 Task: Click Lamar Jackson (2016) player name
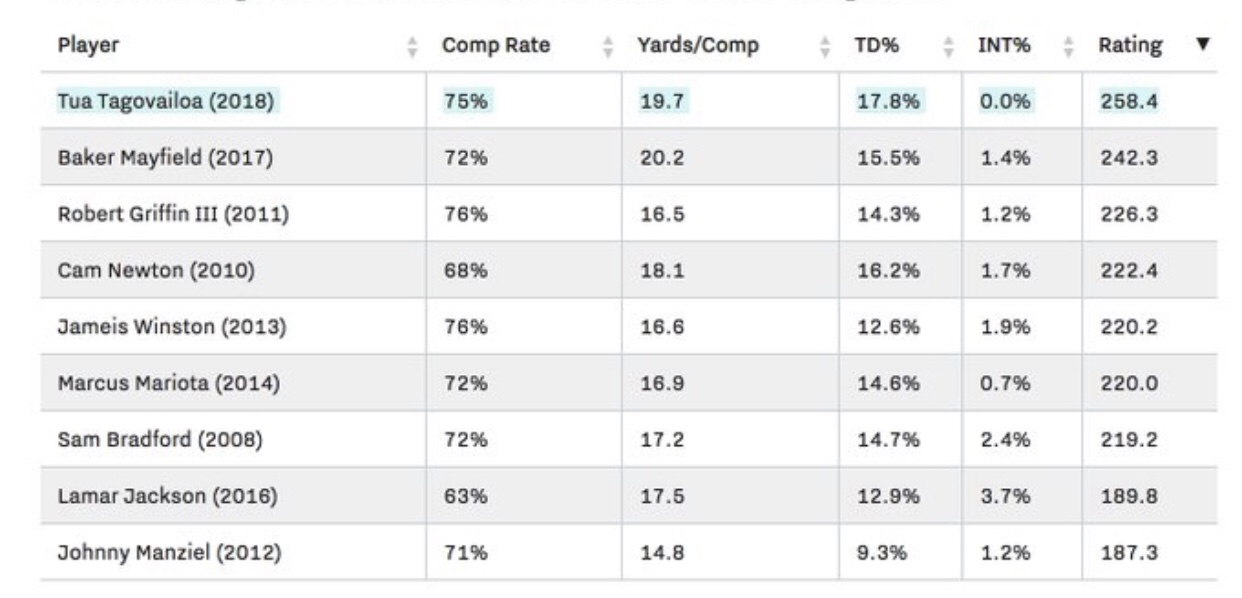164,495
